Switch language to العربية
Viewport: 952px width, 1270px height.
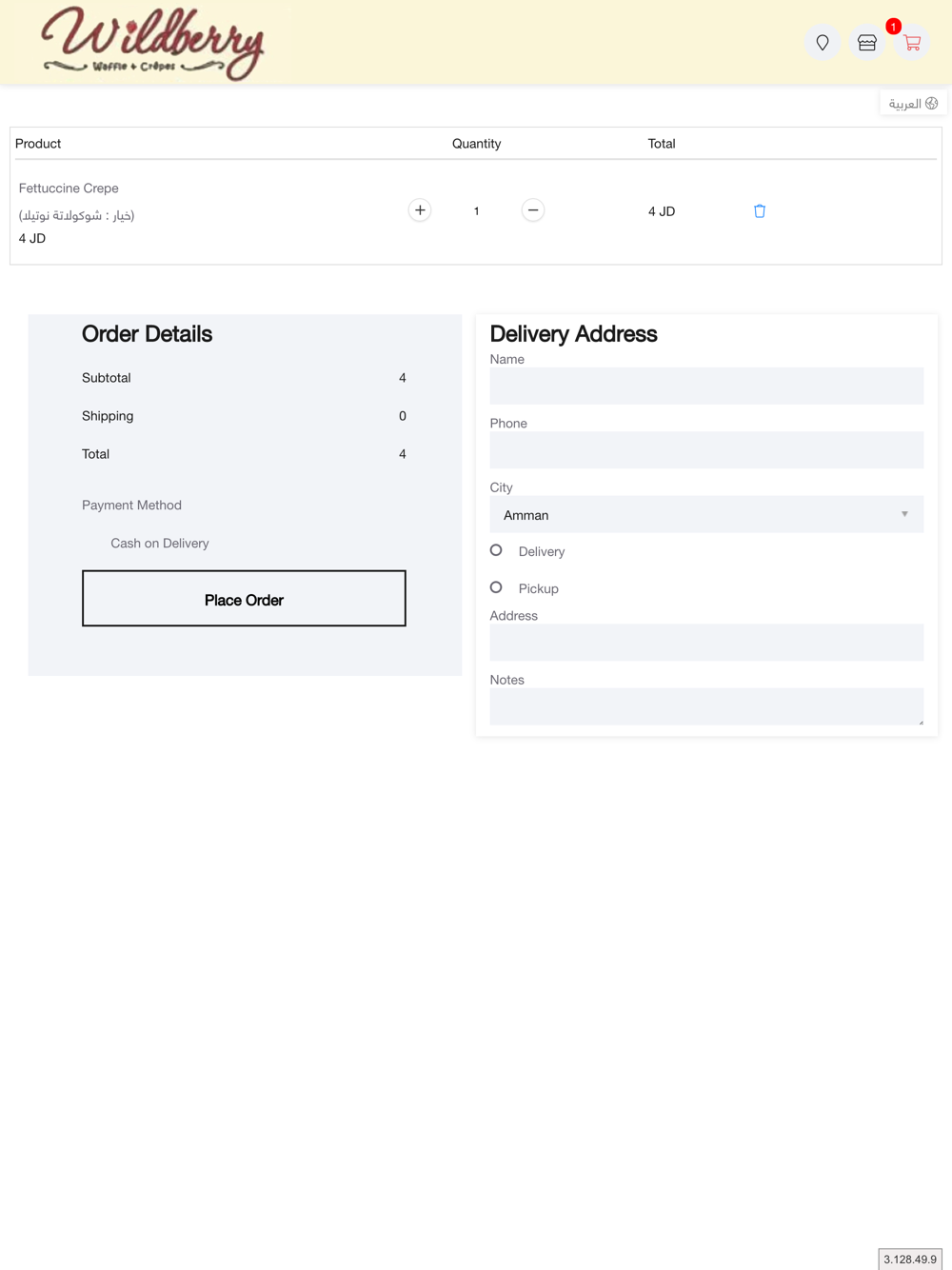[904, 104]
